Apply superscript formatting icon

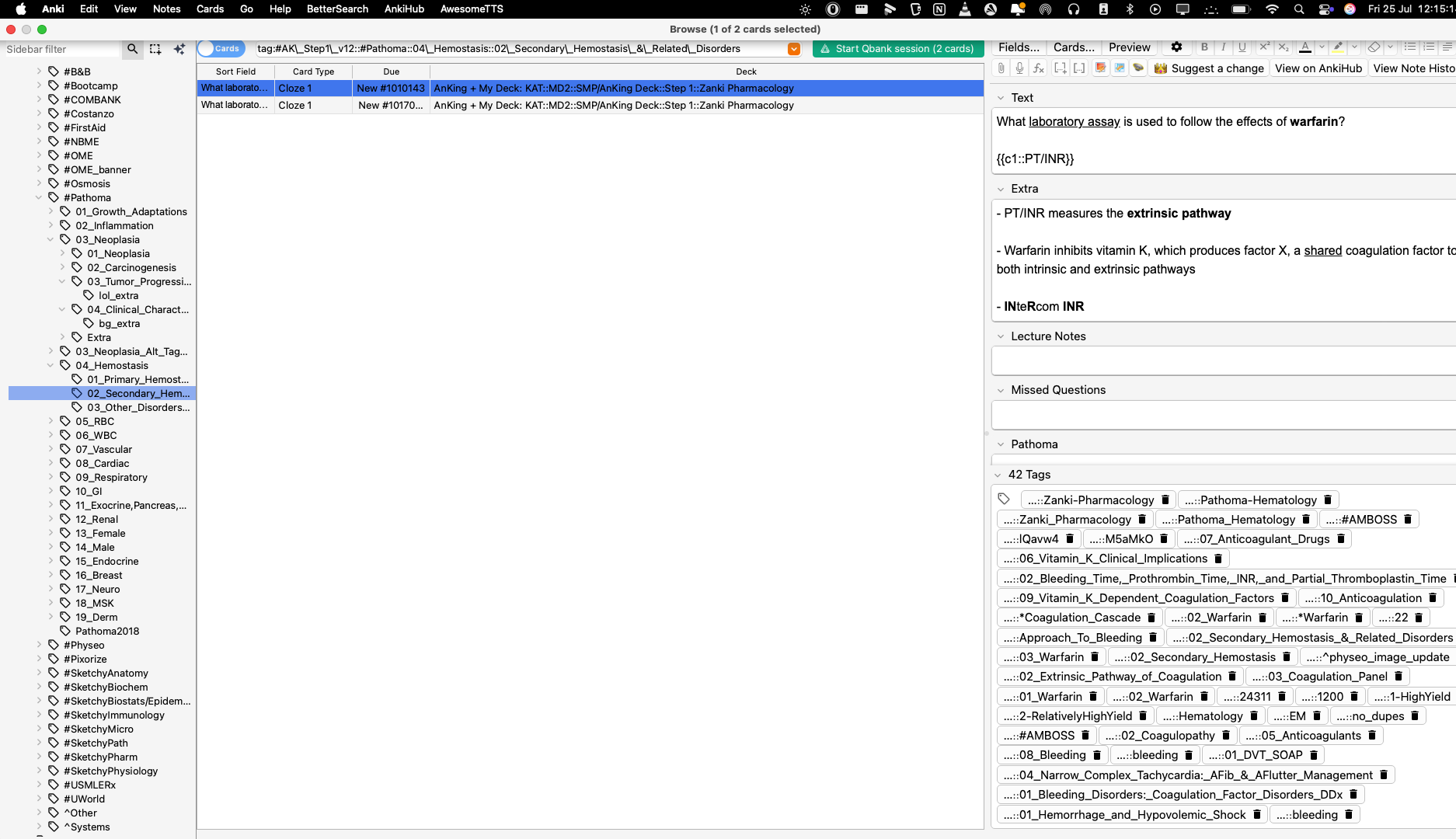[1264, 47]
